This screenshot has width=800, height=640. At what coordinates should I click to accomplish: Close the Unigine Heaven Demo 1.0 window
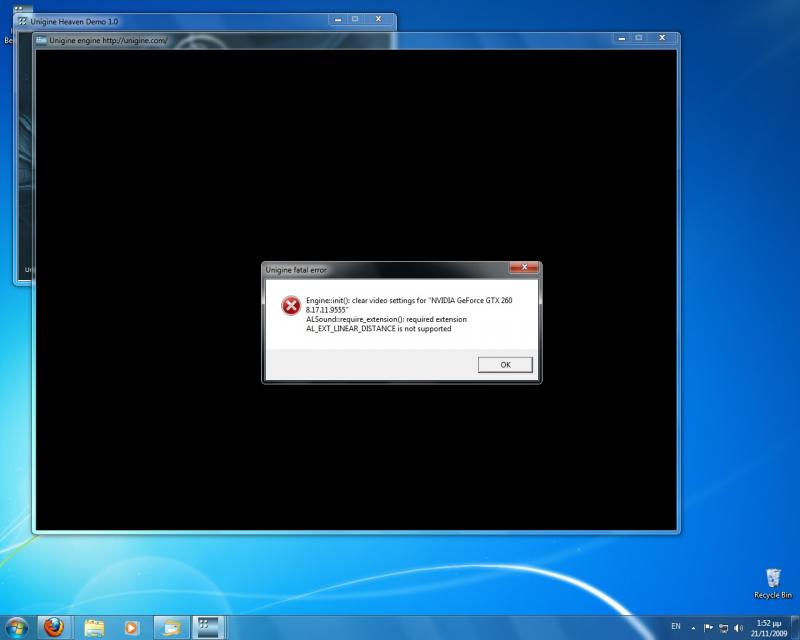(379, 19)
